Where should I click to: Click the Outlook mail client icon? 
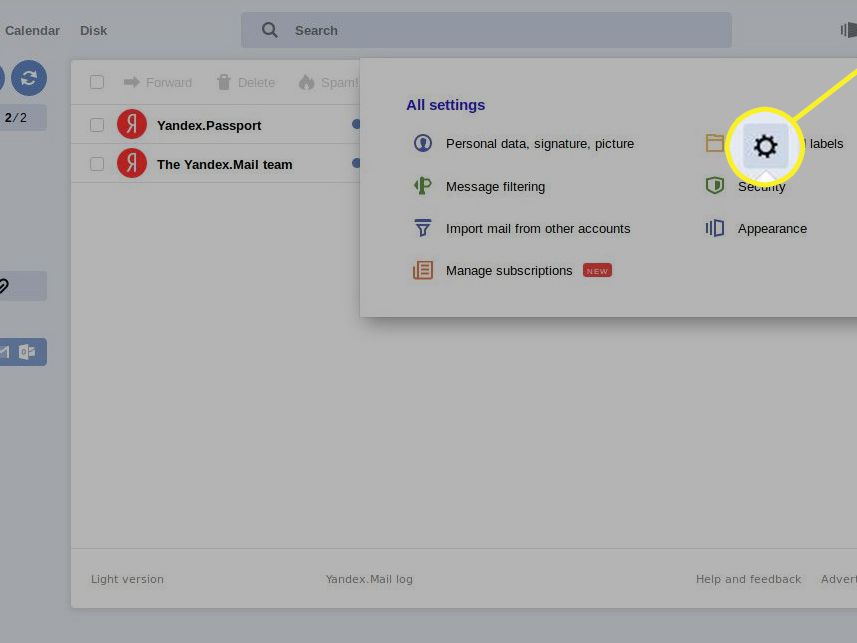click(27, 352)
